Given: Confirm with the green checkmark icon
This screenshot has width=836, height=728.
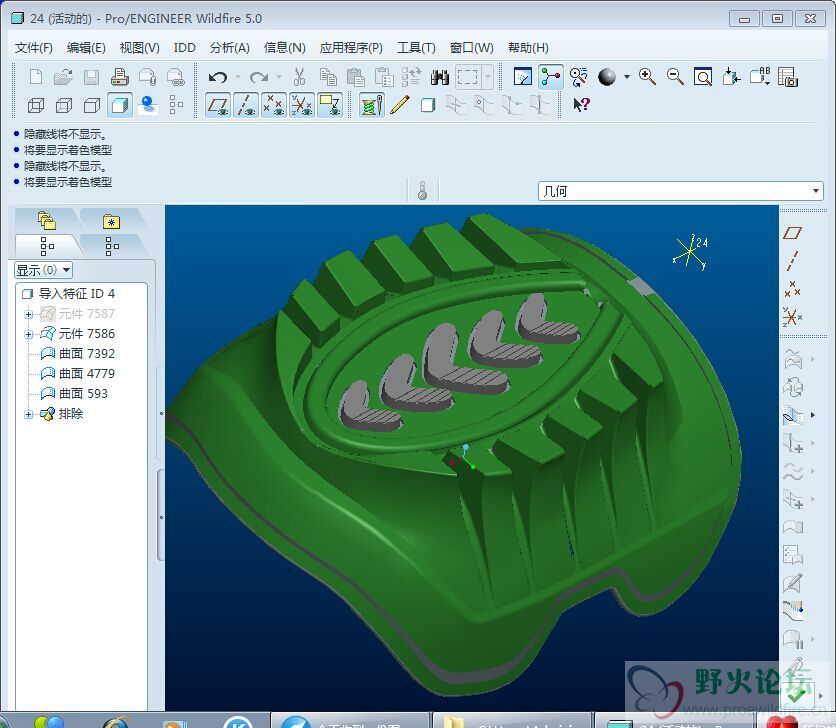Looking at the screenshot, I should (797, 694).
